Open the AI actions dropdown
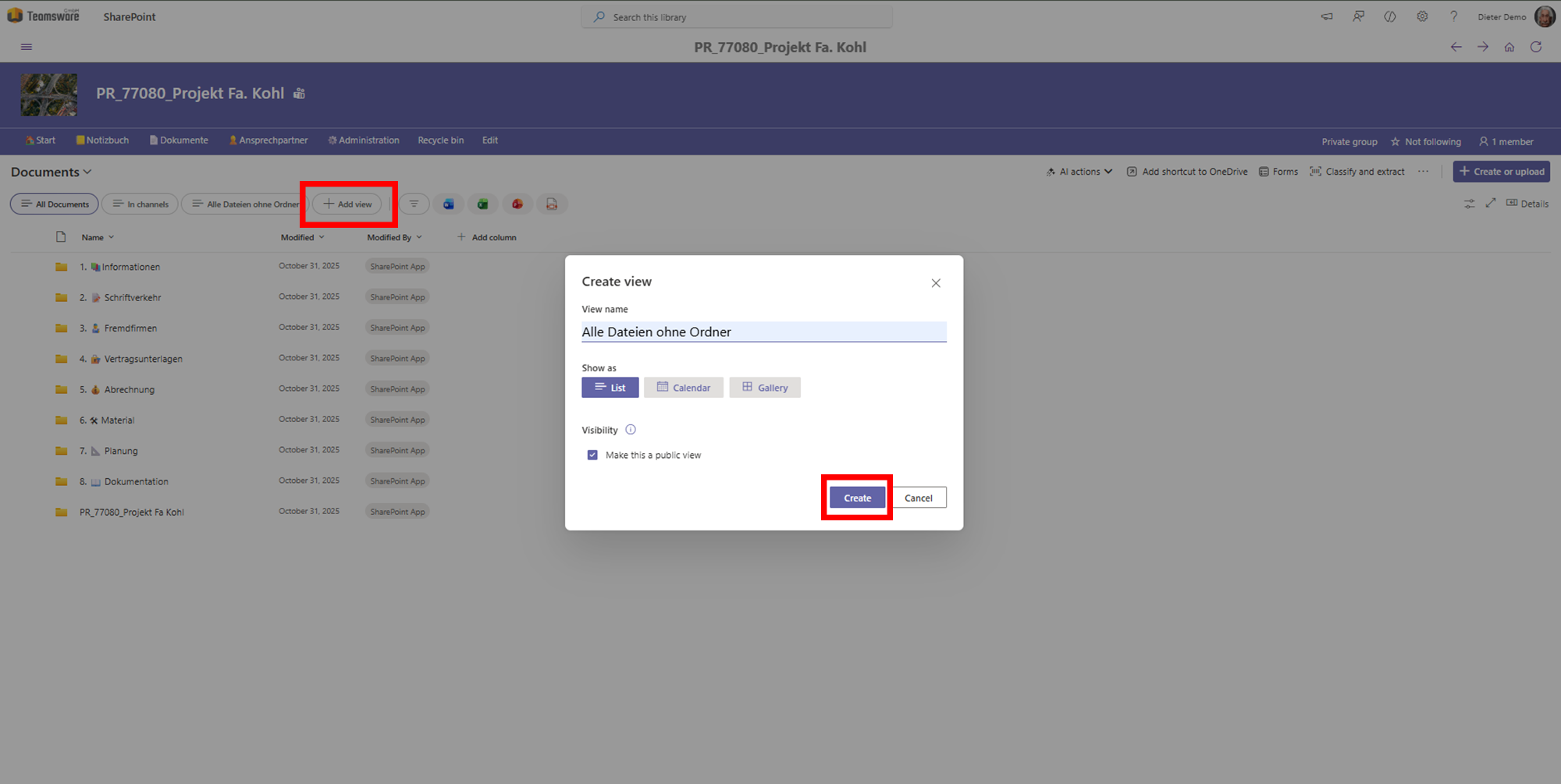1561x784 pixels. tap(1079, 172)
